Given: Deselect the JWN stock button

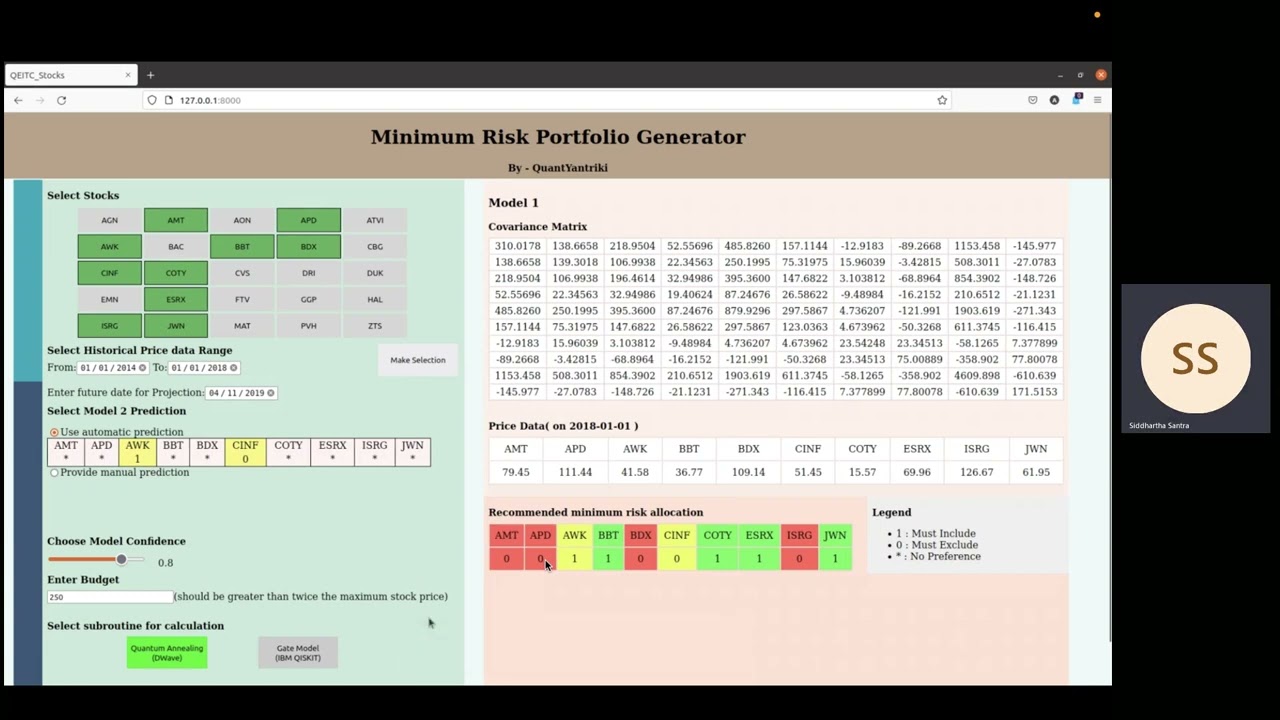Looking at the screenshot, I should 176,325.
